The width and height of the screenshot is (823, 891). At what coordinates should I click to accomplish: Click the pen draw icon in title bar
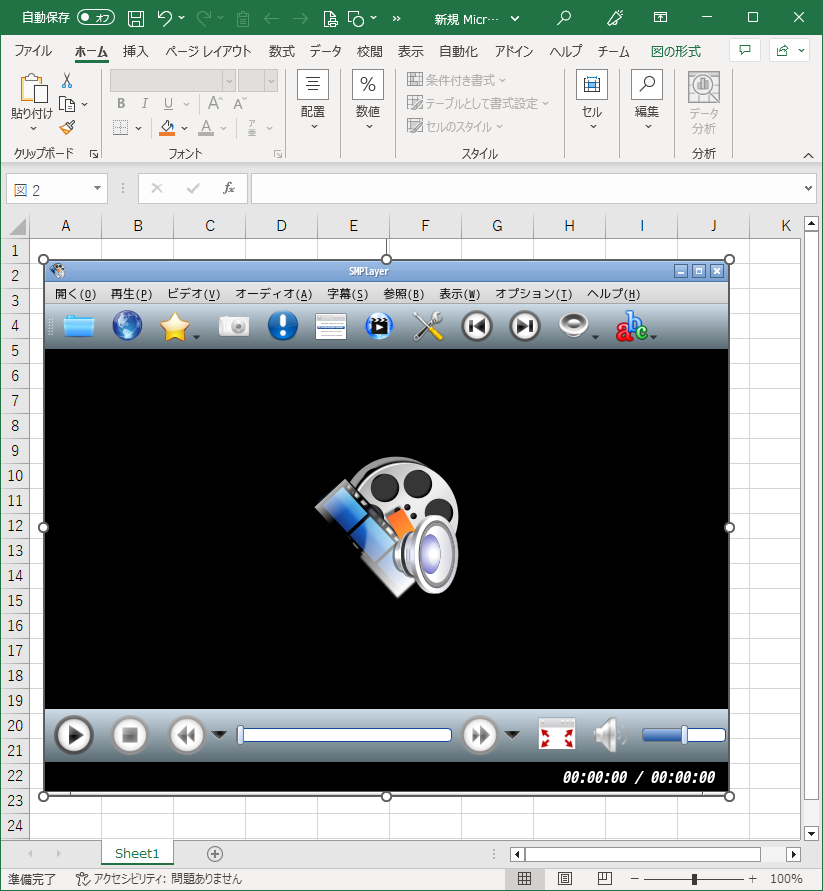tap(614, 18)
